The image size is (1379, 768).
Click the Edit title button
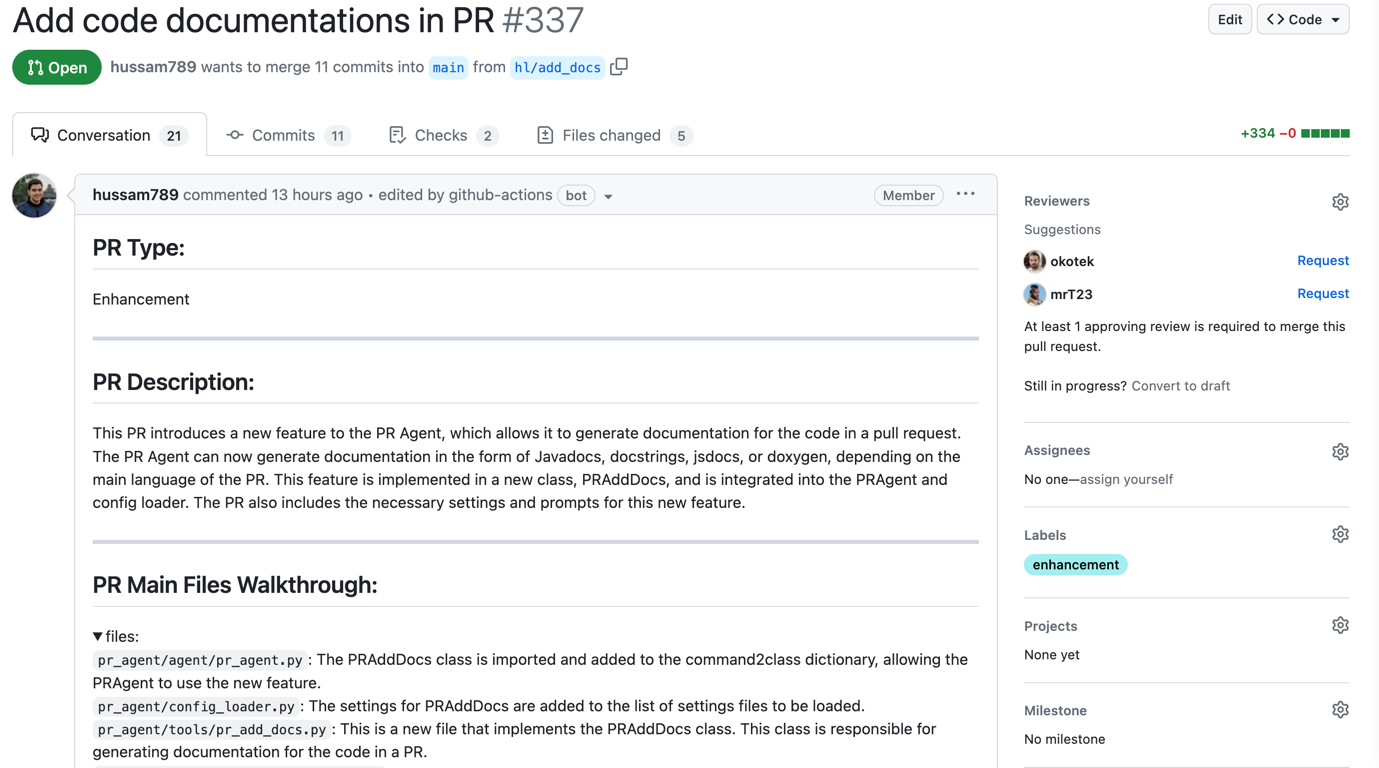pyautogui.click(x=1229, y=20)
